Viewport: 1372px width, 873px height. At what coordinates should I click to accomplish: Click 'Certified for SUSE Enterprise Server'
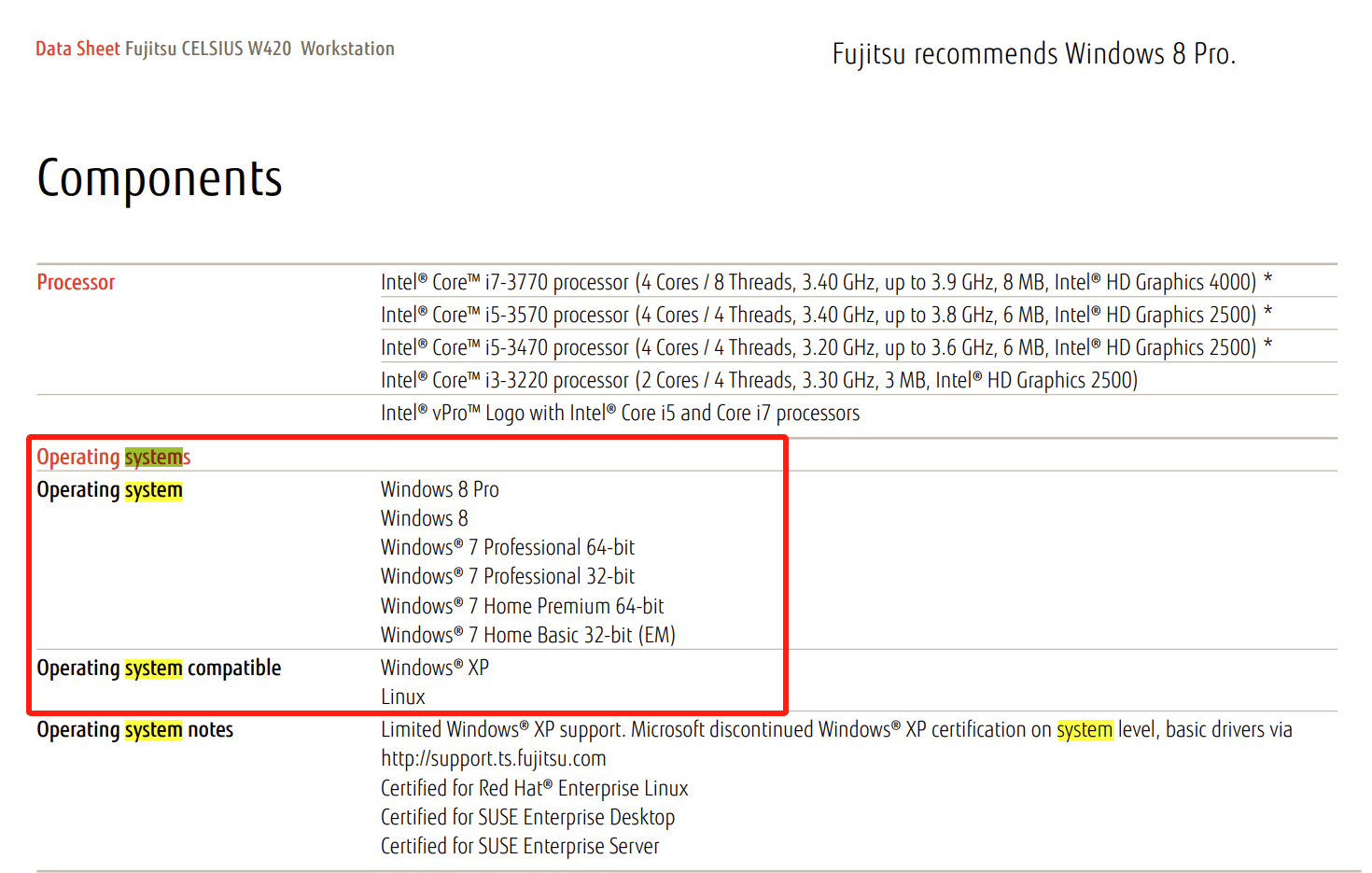(520, 846)
